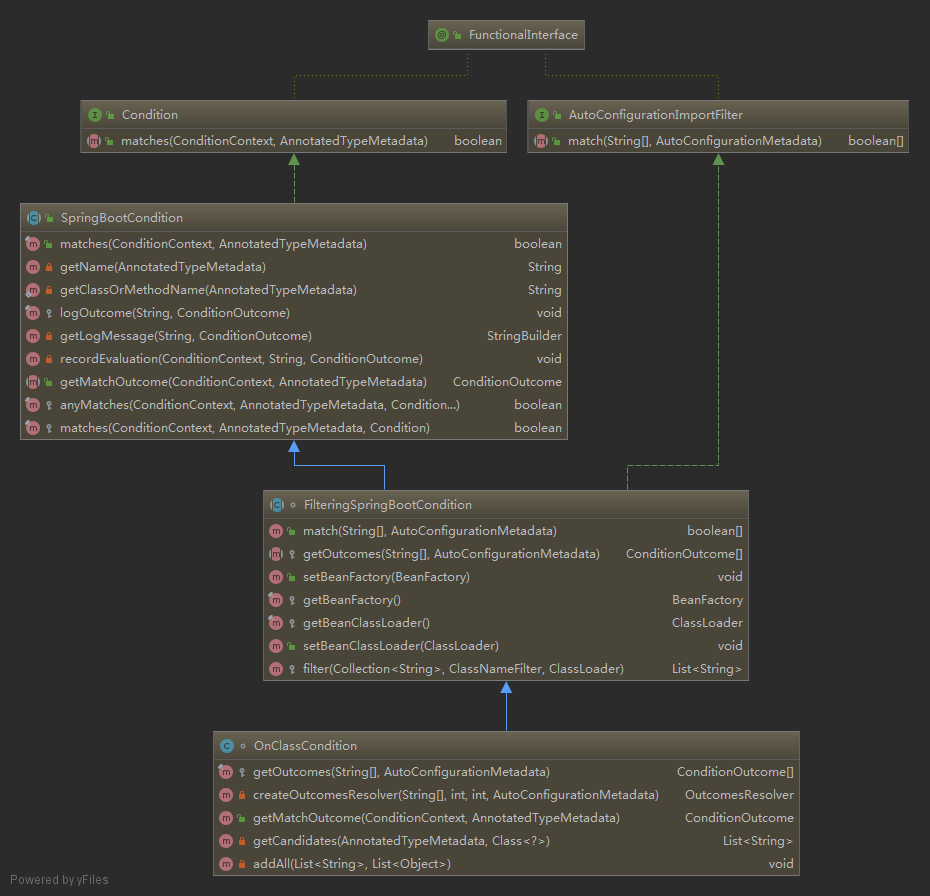Image resolution: width=930 pixels, height=896 pixels.
Task: Click the FunctionalInterface annotation icon
Action: pyautogui.click(x=442, y=35)
